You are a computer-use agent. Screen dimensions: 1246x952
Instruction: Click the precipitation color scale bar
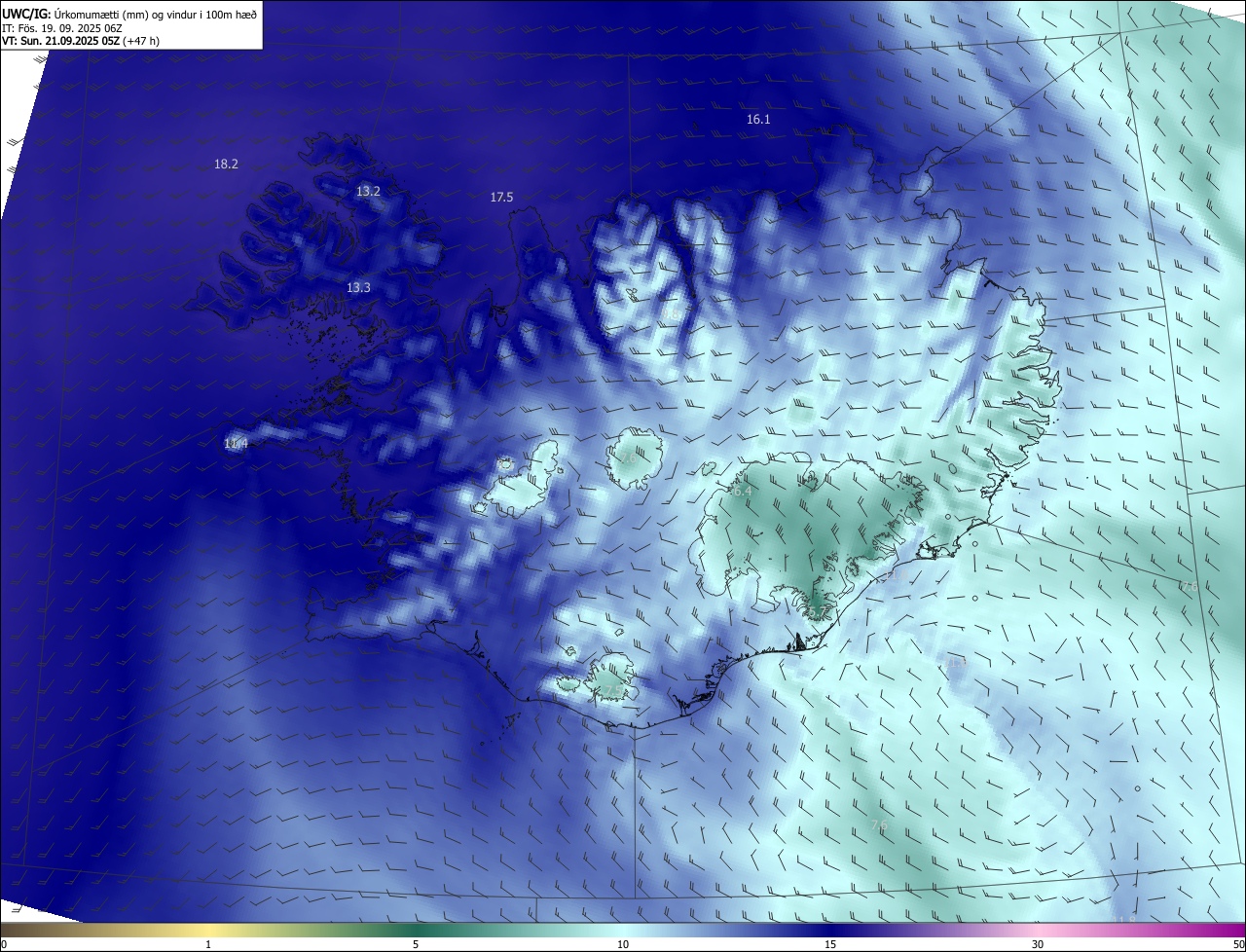pyautogui.click(x=623, y=931)
